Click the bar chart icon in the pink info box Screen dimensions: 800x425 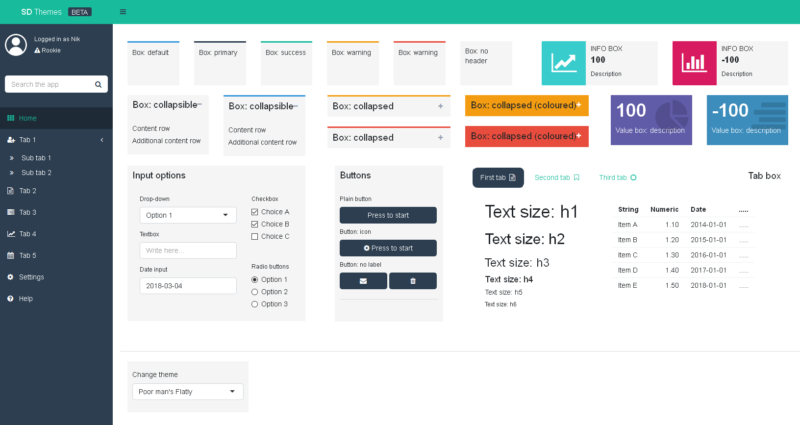point(694,63)
